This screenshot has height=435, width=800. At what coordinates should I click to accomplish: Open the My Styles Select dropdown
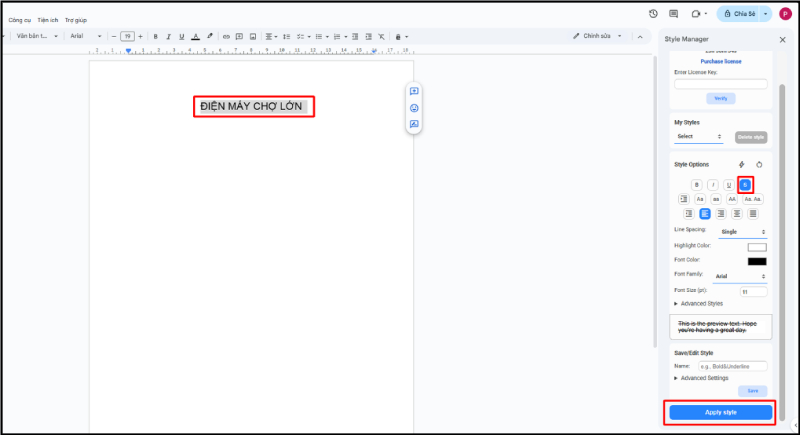697,137
